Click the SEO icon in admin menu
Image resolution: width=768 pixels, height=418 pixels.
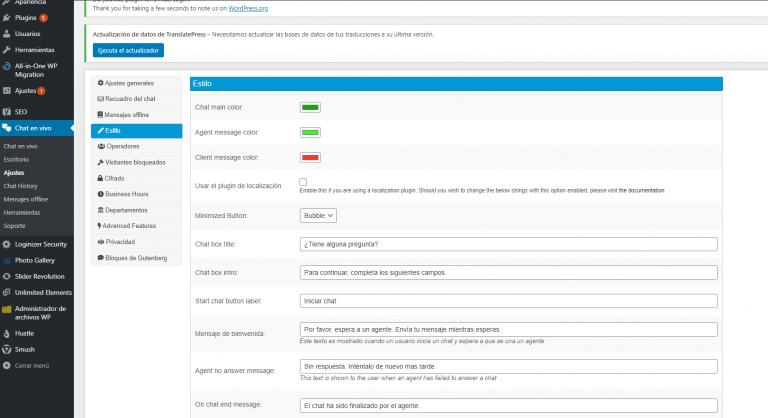[7, 111]
